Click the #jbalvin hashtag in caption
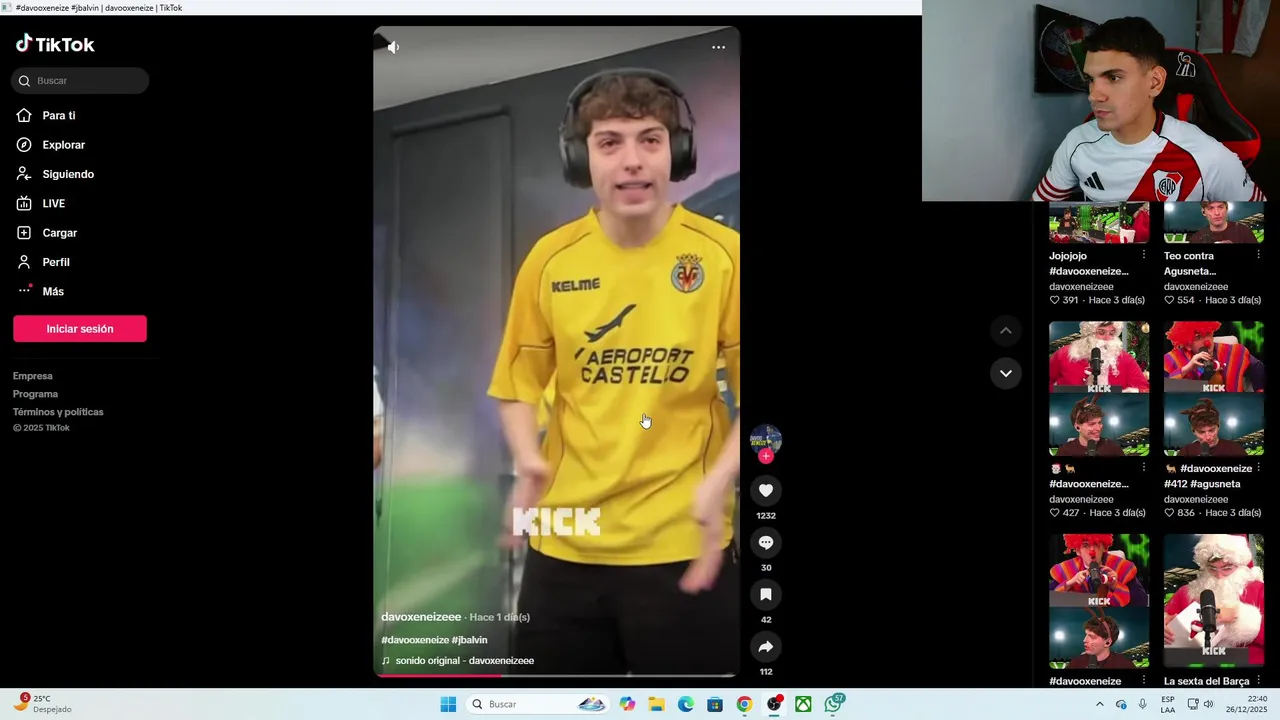 (470, 640)
